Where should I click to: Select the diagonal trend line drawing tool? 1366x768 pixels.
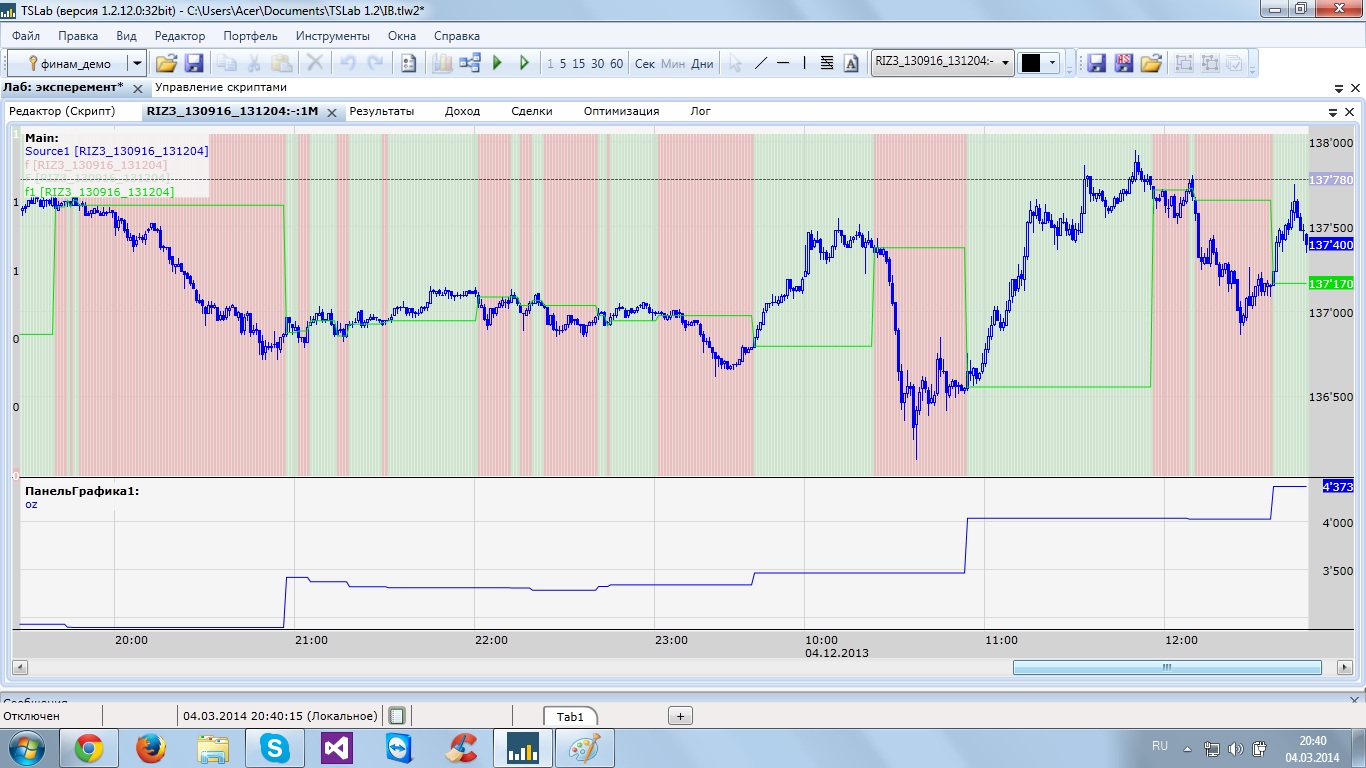(x=760, y=63)
